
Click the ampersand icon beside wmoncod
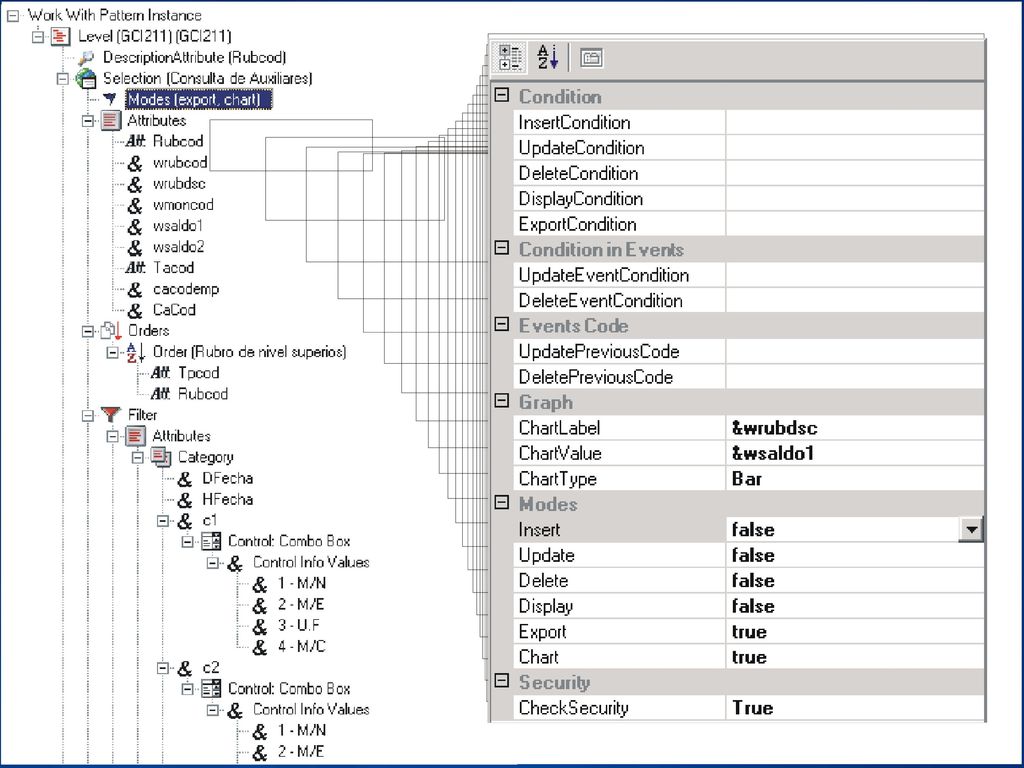135,205
